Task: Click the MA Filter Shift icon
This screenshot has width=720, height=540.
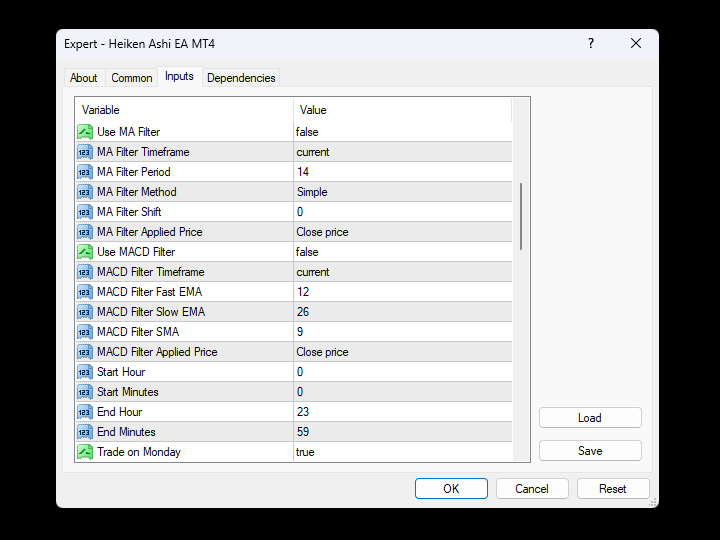Action: 85,212
